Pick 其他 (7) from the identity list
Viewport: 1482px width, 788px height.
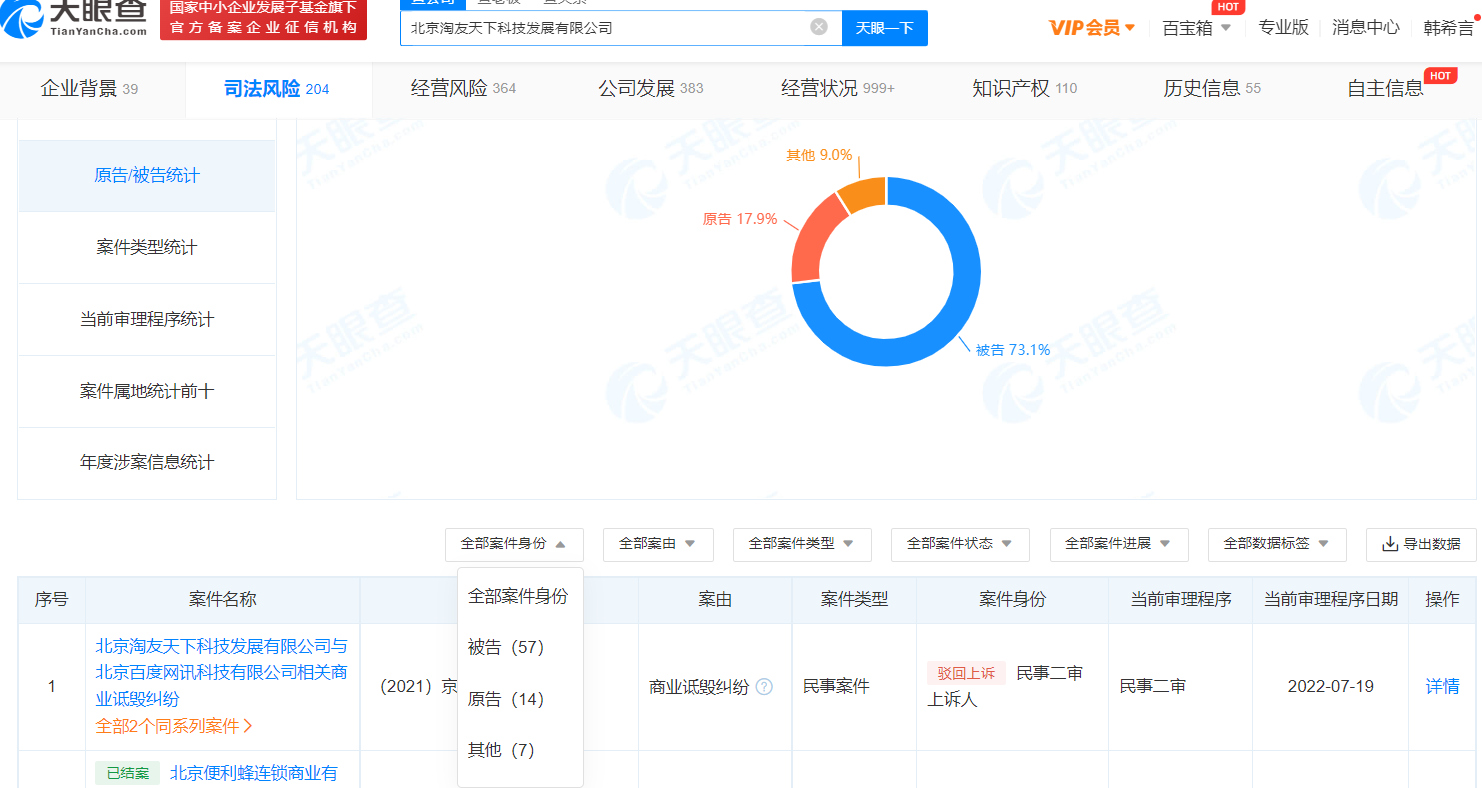pyautogui.click(x=502, y=750)
